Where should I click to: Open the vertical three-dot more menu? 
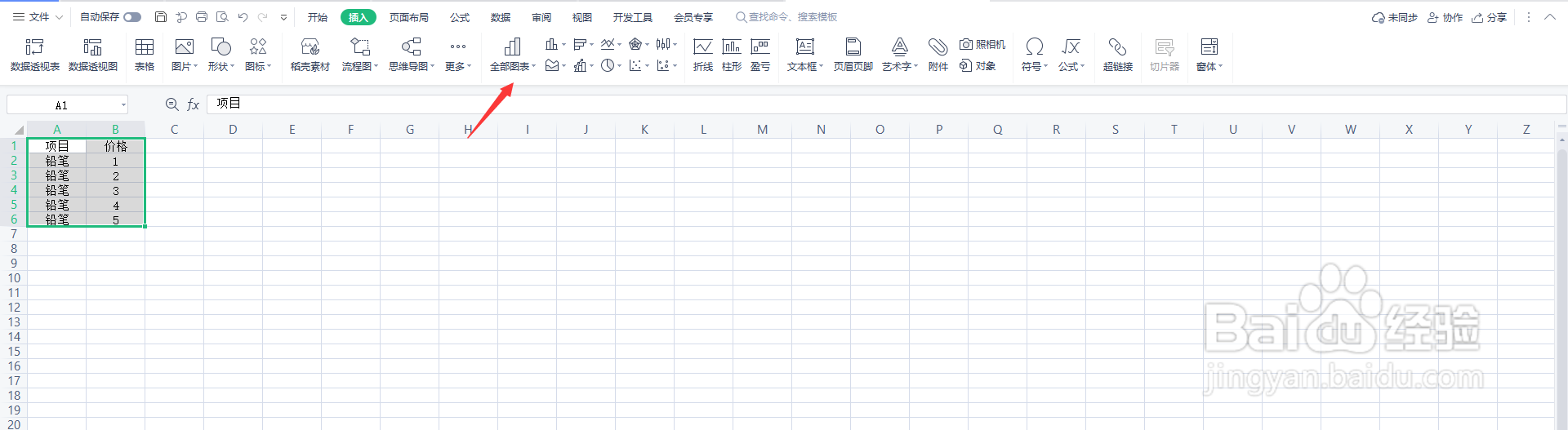(1529, 17)
